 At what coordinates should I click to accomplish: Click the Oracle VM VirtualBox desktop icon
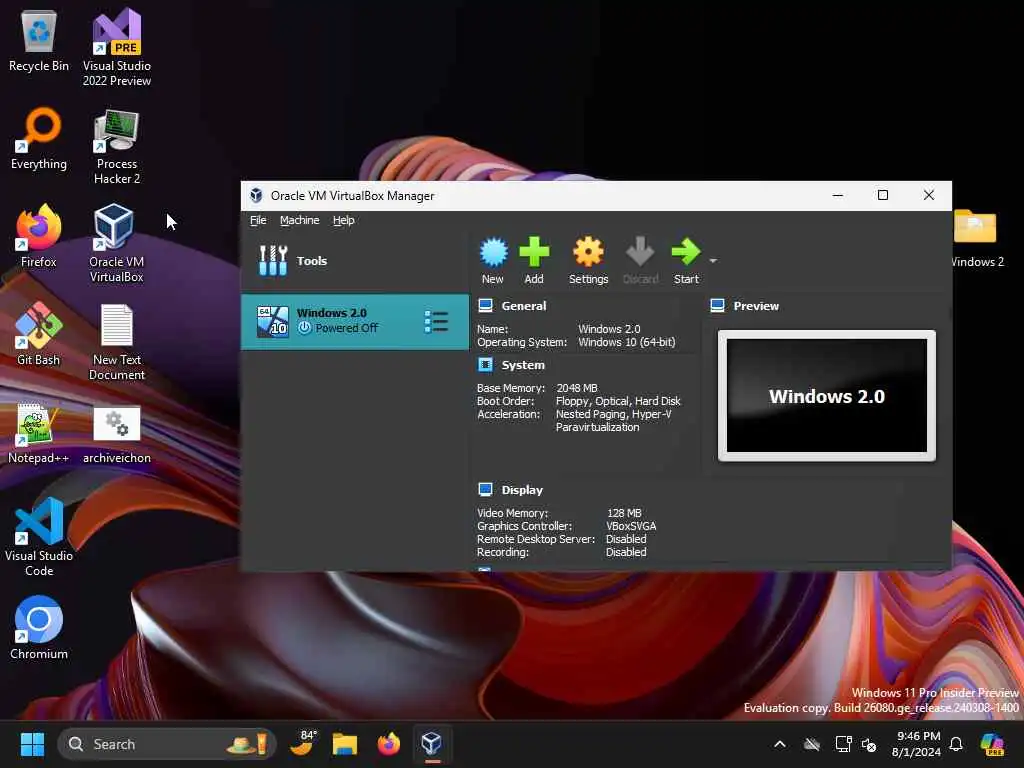click(x=116, y=243)
